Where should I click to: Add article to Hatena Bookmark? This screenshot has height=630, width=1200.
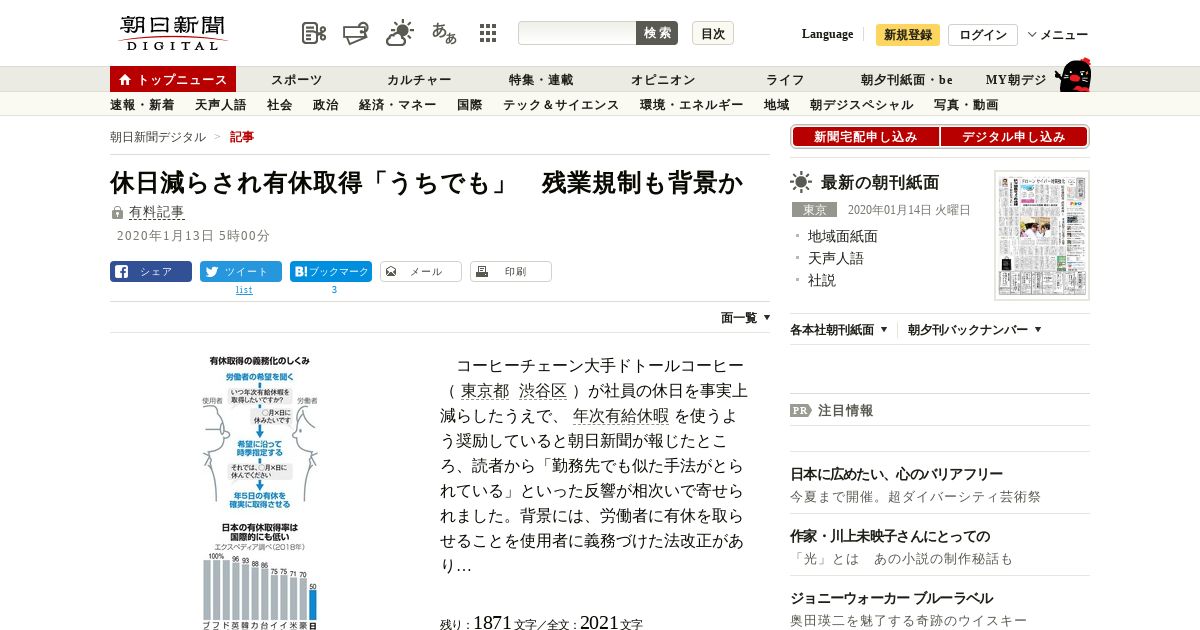tap(331, 271)
